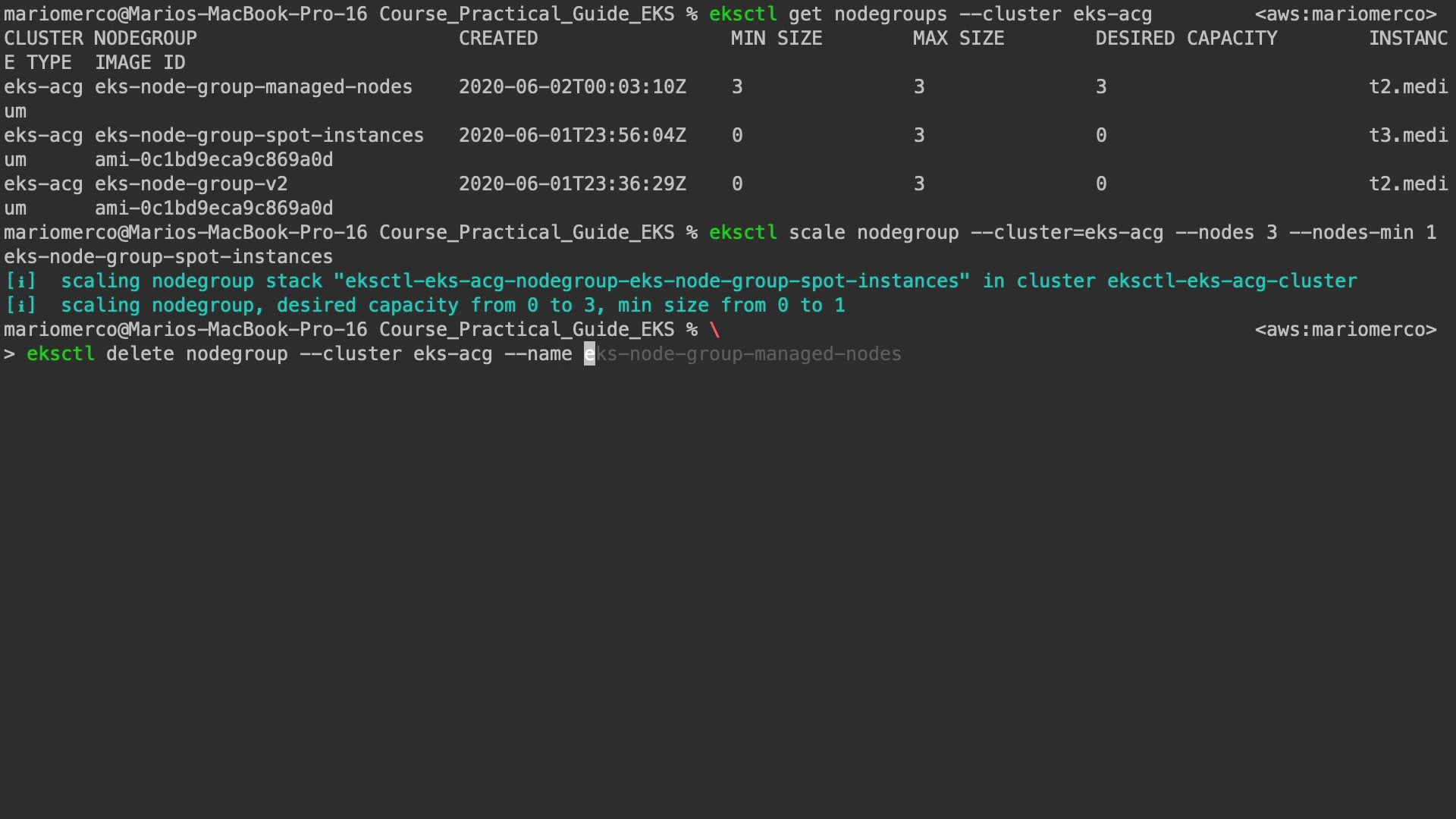Screen dimensions: 1456x819
Task: Click the t3.medi instance type text
Action: (1408, 136)
